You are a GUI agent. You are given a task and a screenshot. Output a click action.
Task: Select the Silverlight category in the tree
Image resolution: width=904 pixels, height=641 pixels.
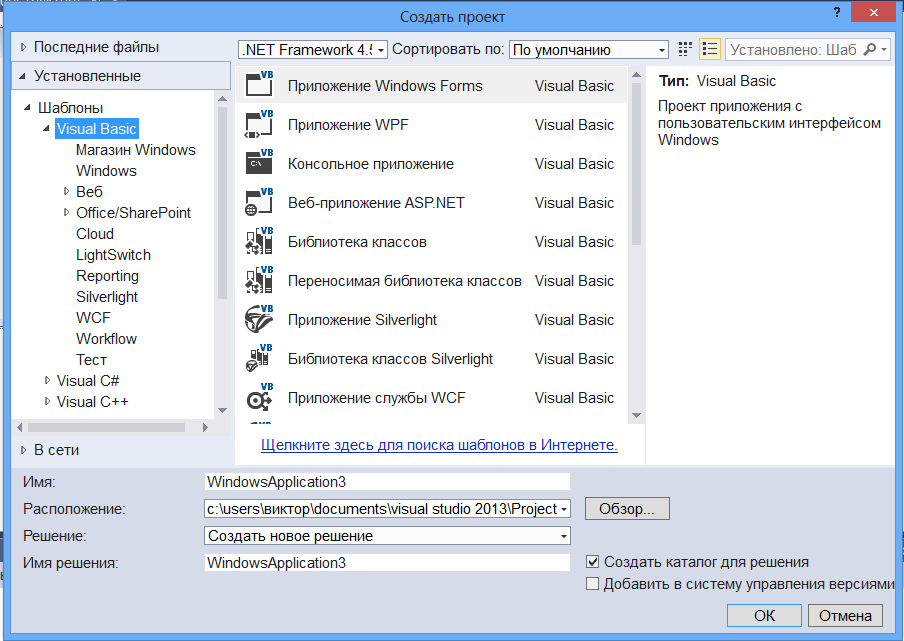[107, 297]
